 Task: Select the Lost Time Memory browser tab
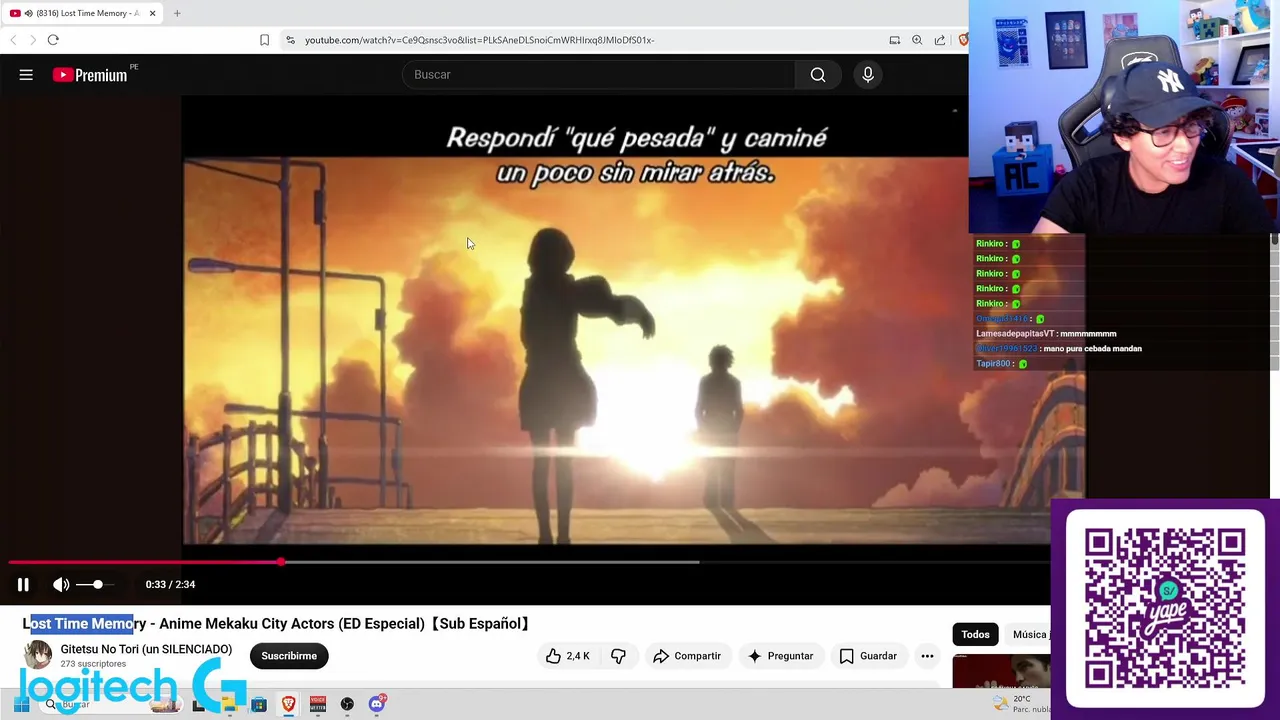(83, 13)
